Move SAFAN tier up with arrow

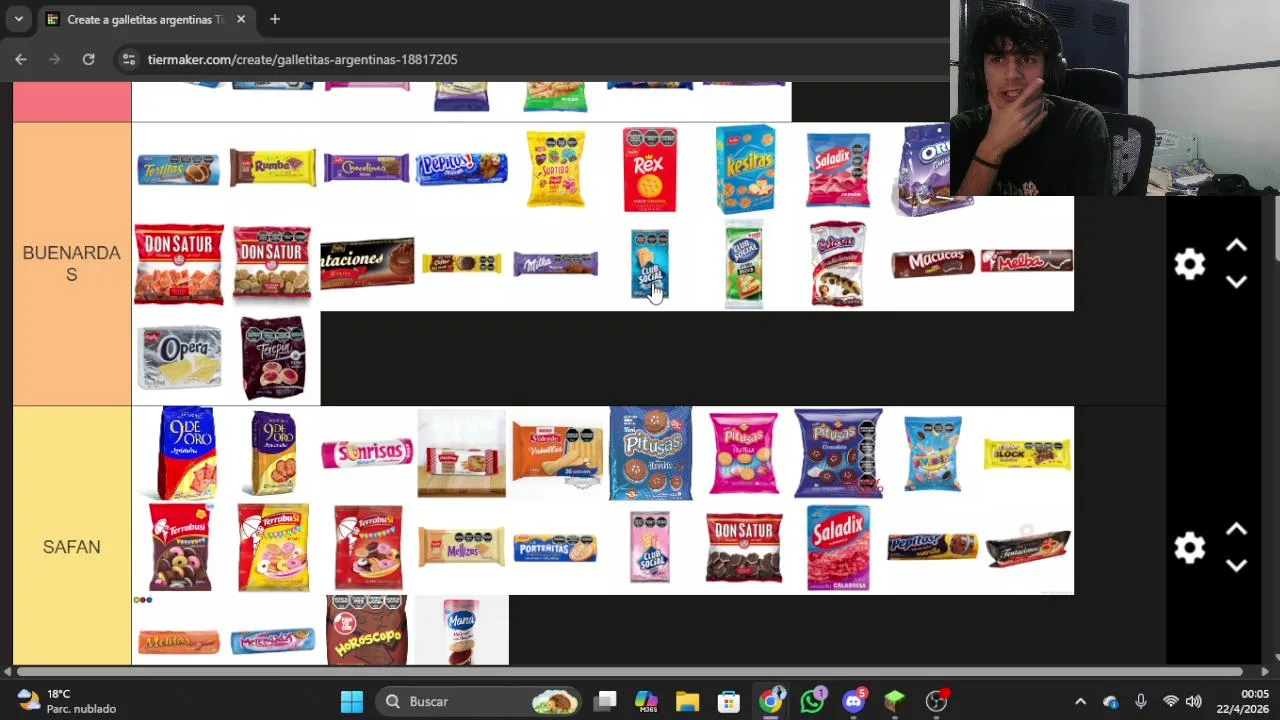tap(1237, 529)
